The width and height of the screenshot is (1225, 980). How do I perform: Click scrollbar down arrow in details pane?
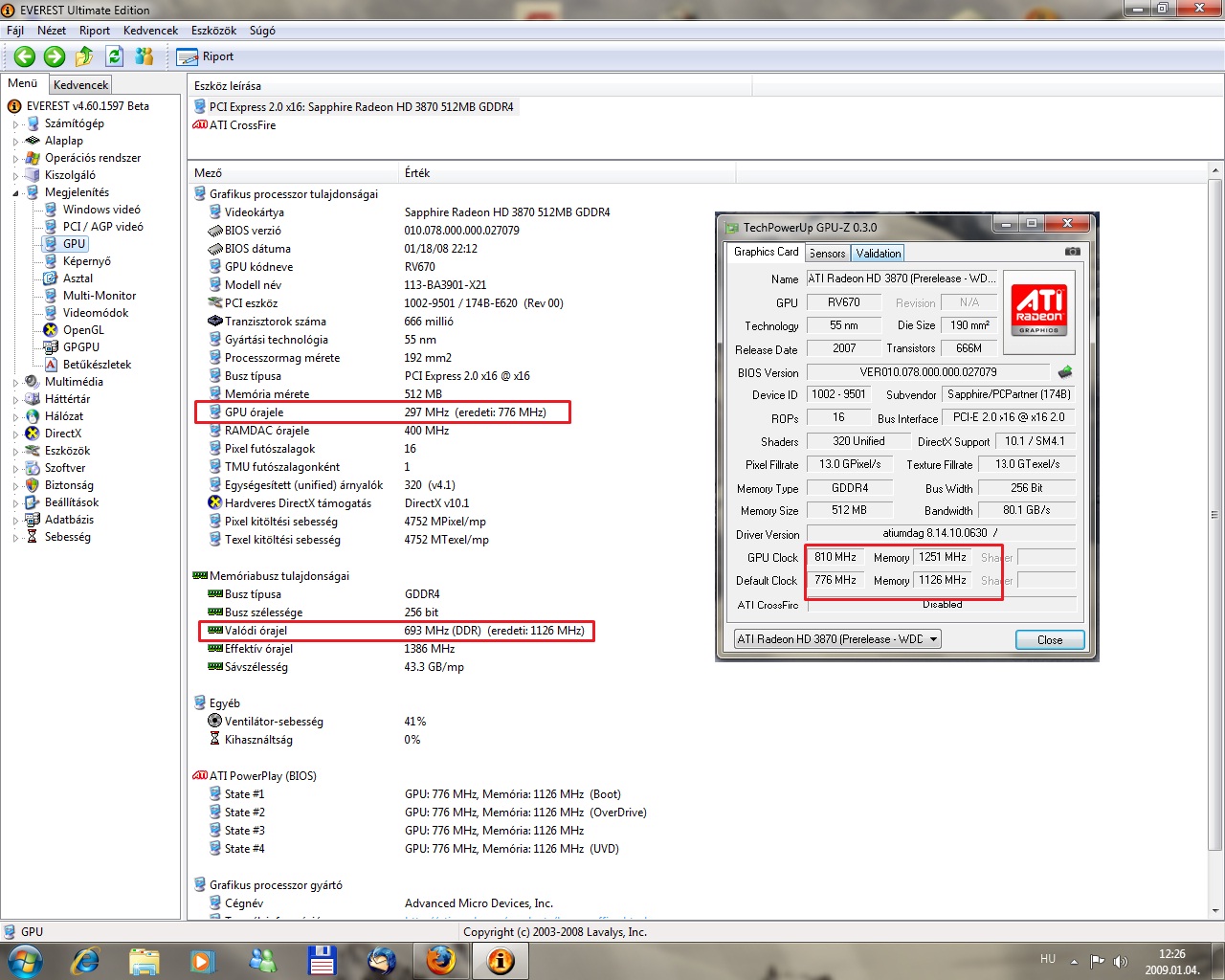point(1215,911)
